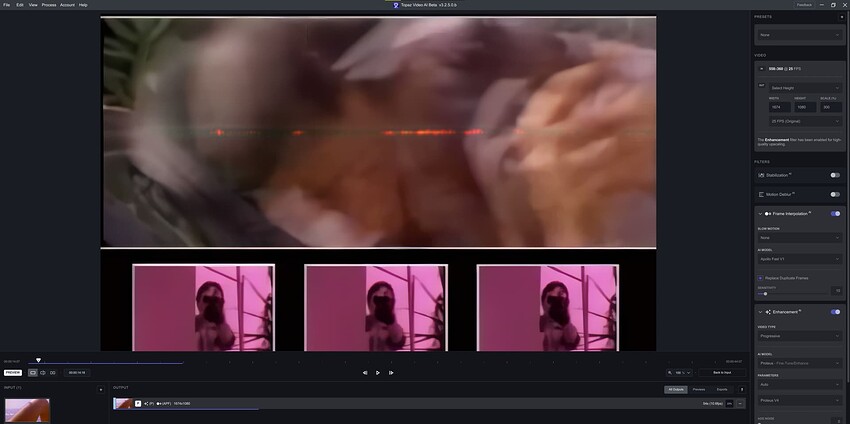Turn on Motion Deblur toggle
Screen dimensions: 850x424
[x=835, y=194]
